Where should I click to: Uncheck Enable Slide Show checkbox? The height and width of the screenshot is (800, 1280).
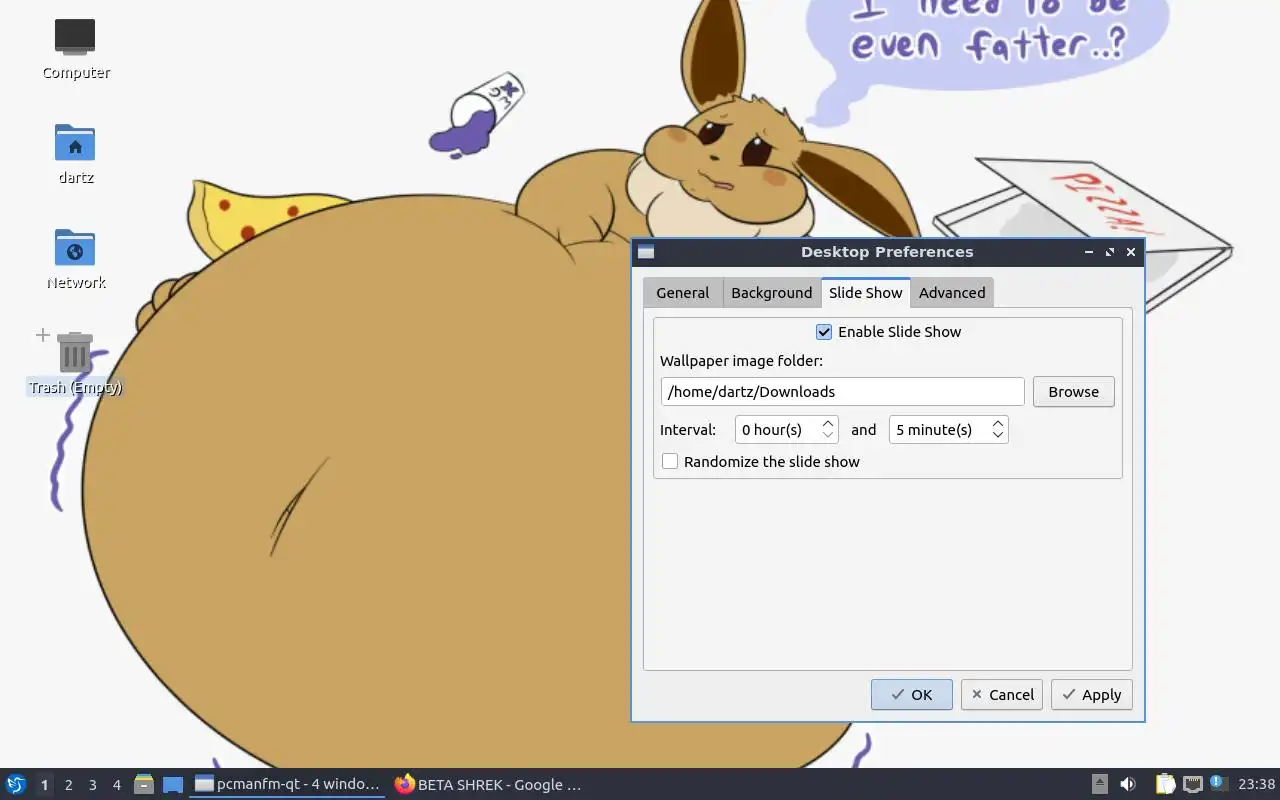[824, 332]
